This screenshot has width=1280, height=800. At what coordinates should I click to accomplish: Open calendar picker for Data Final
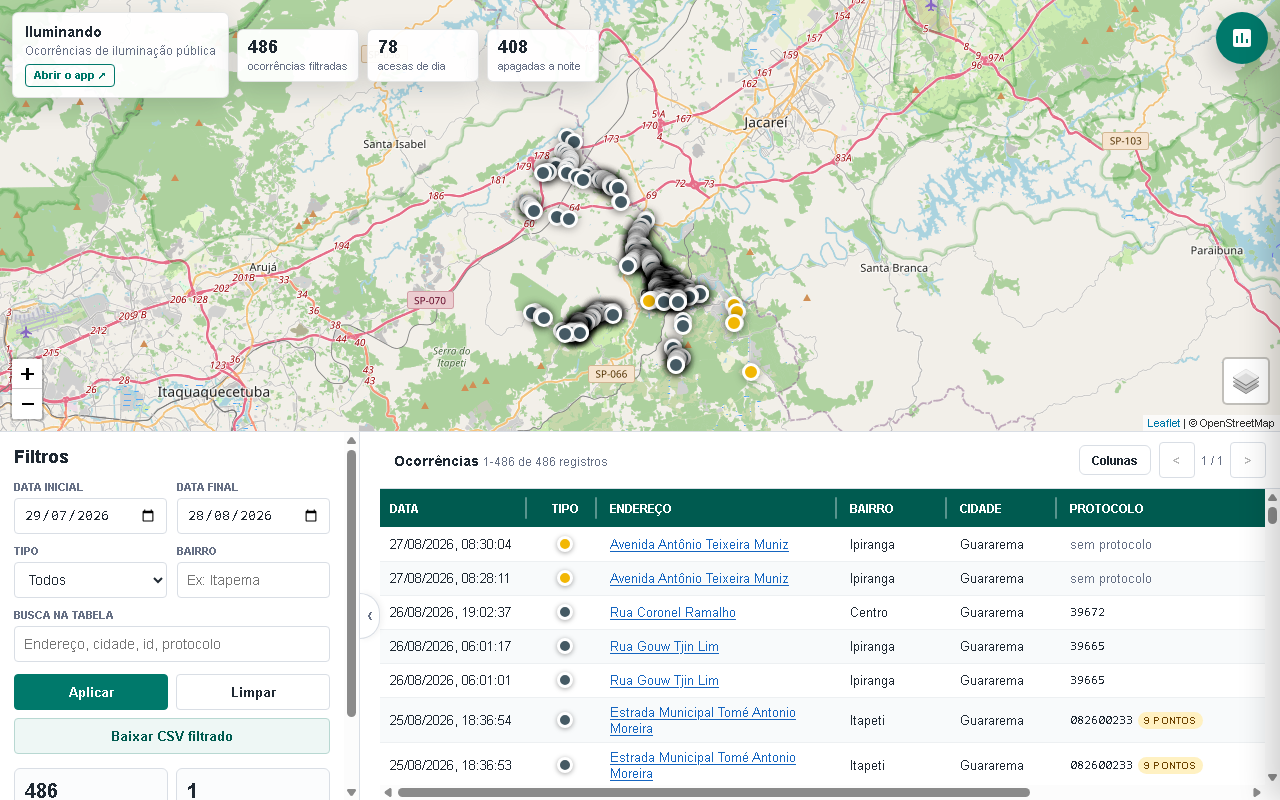311,516
